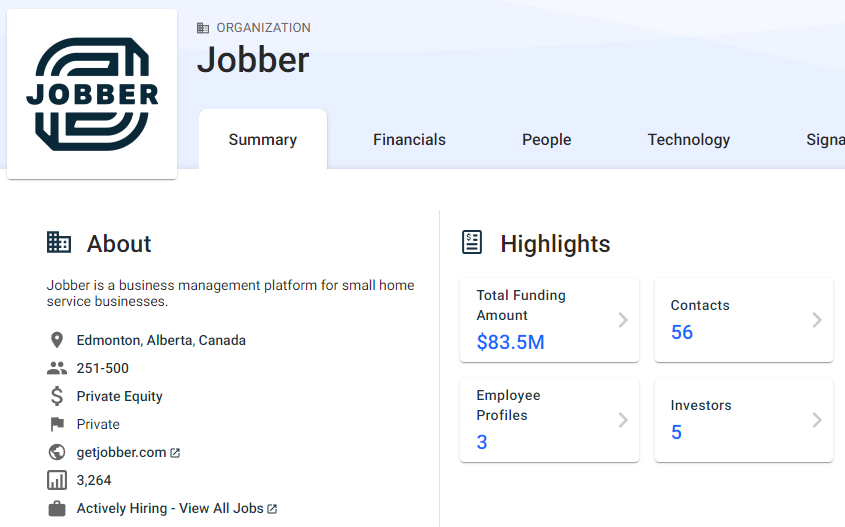Expand the Employee Profiles chevron
This screenshot has height=527, width=845.
622,420
